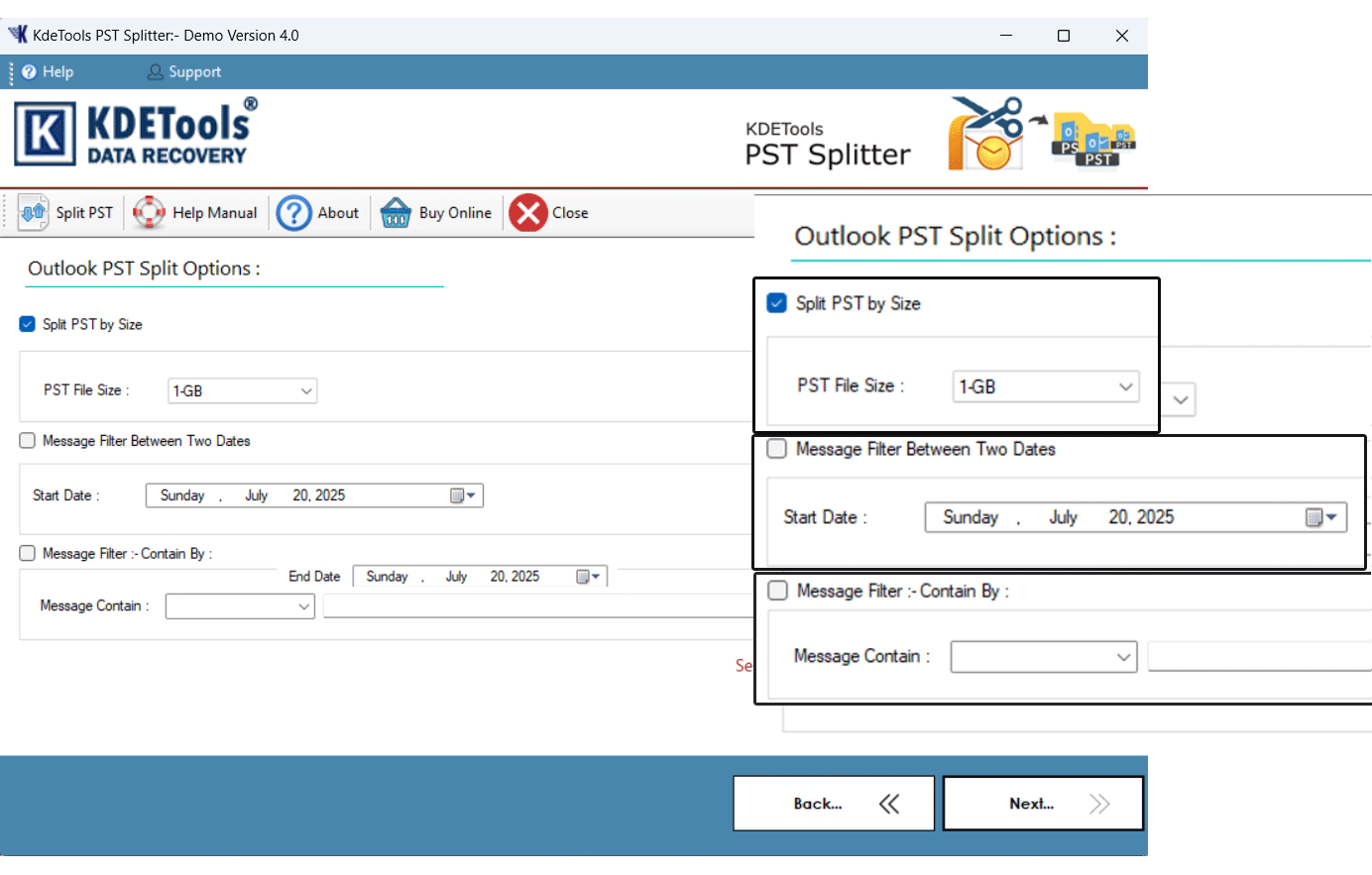Viewport: 1372px width, 875px height.
Task: Click the About question-mark icon
Action: click(294, 212)
